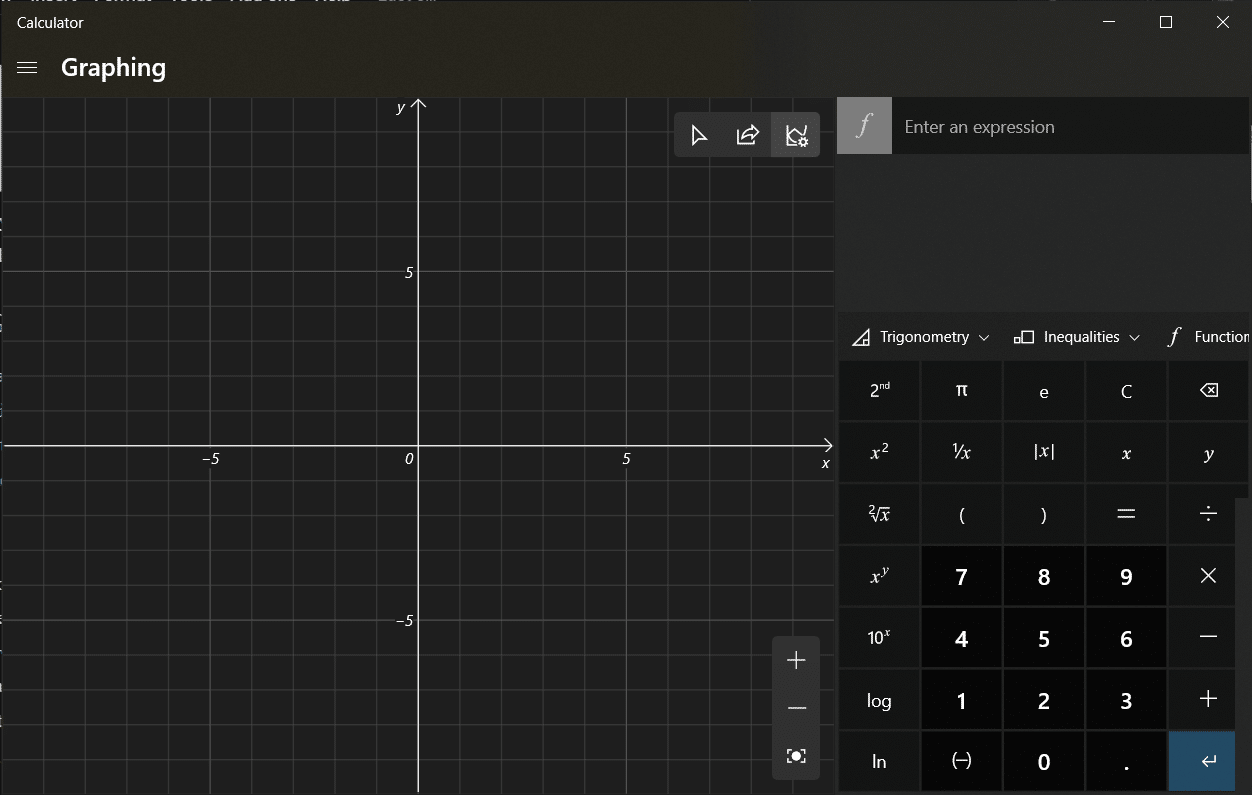
Task: Select the graph tracing cursor tool
Action: pyautogui.click(x=699, y=136)
